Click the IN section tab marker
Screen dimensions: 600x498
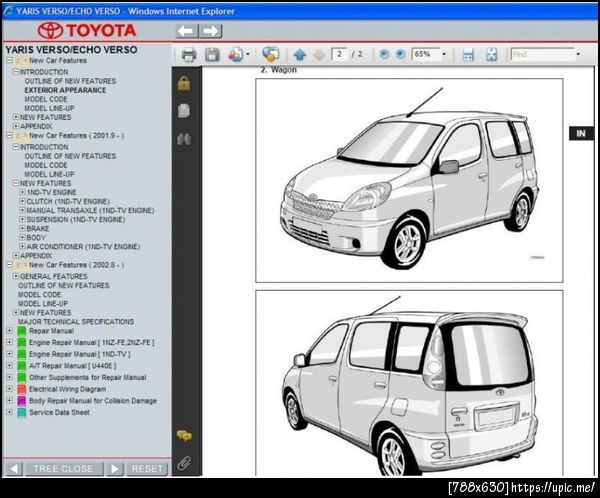point(581,133)
